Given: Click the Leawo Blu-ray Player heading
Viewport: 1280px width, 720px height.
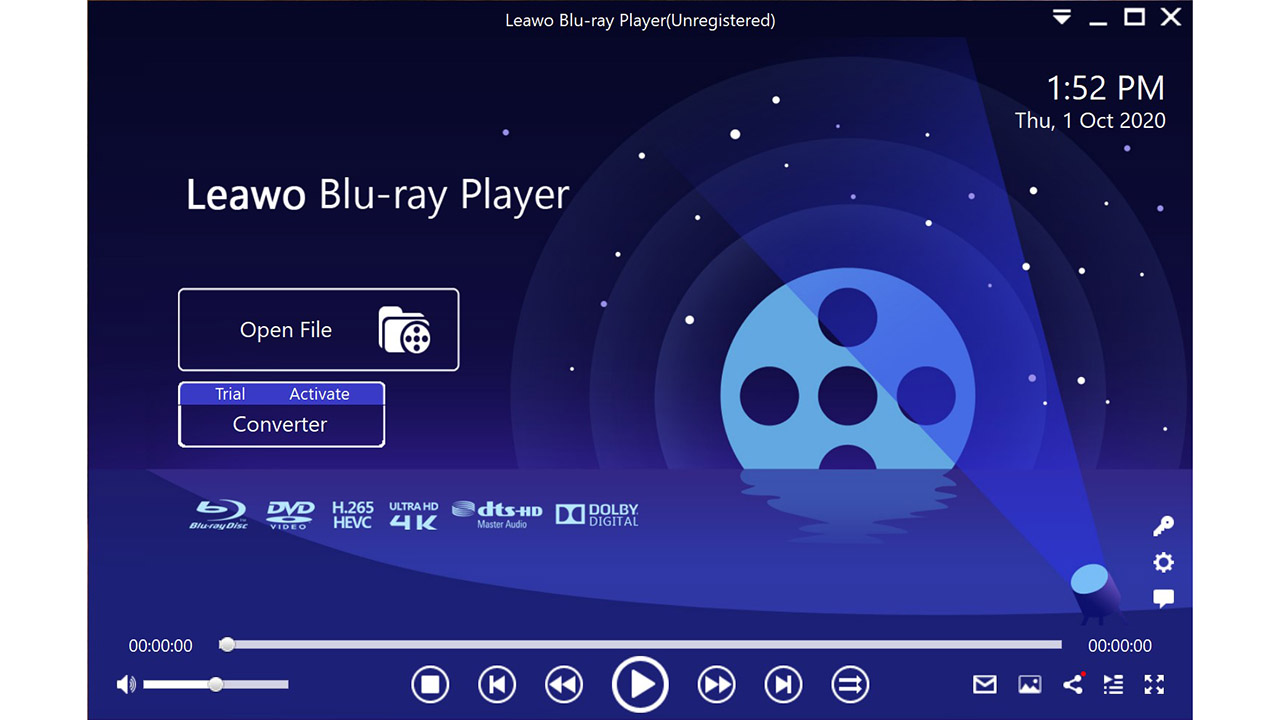Looking at the screenshot, I should click(x=378, y=195).
